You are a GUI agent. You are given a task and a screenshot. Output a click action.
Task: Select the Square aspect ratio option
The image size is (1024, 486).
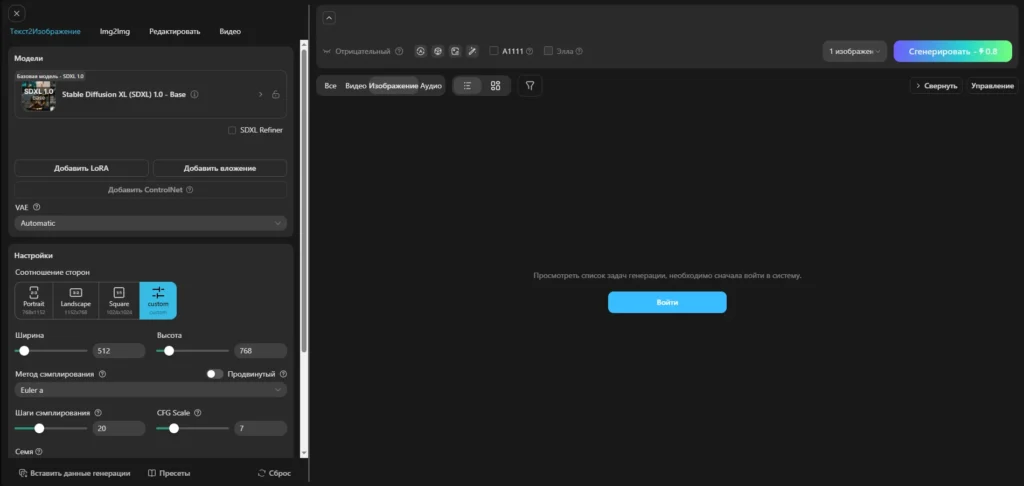pyautogui.click(x=119, y=300)
